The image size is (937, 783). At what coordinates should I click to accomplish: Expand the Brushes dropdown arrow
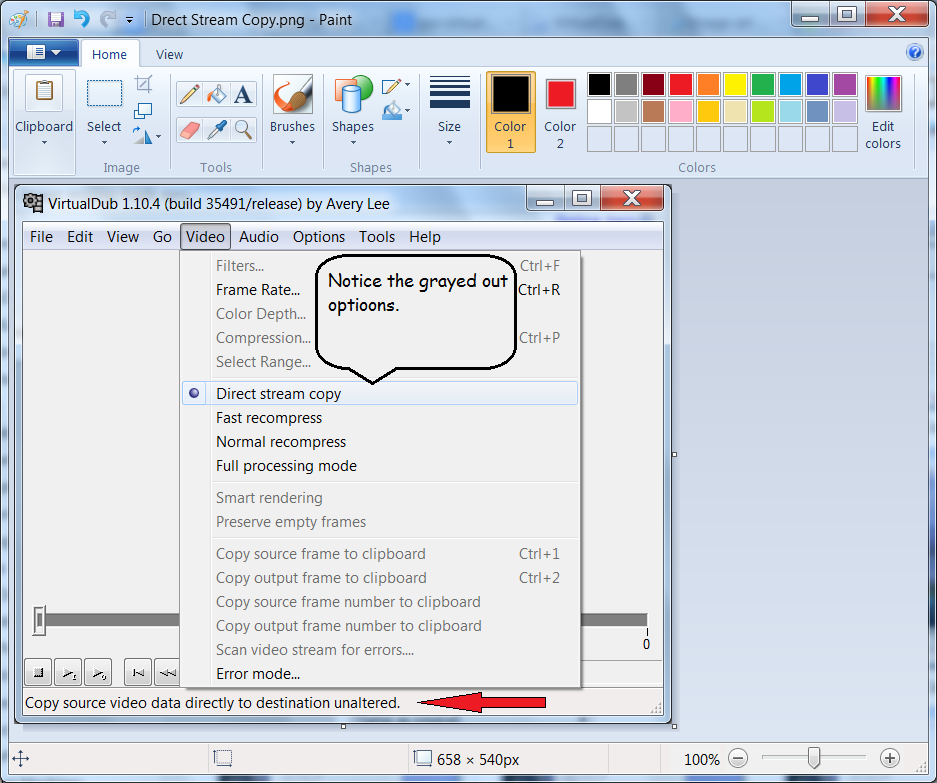[x=292, y=143]
